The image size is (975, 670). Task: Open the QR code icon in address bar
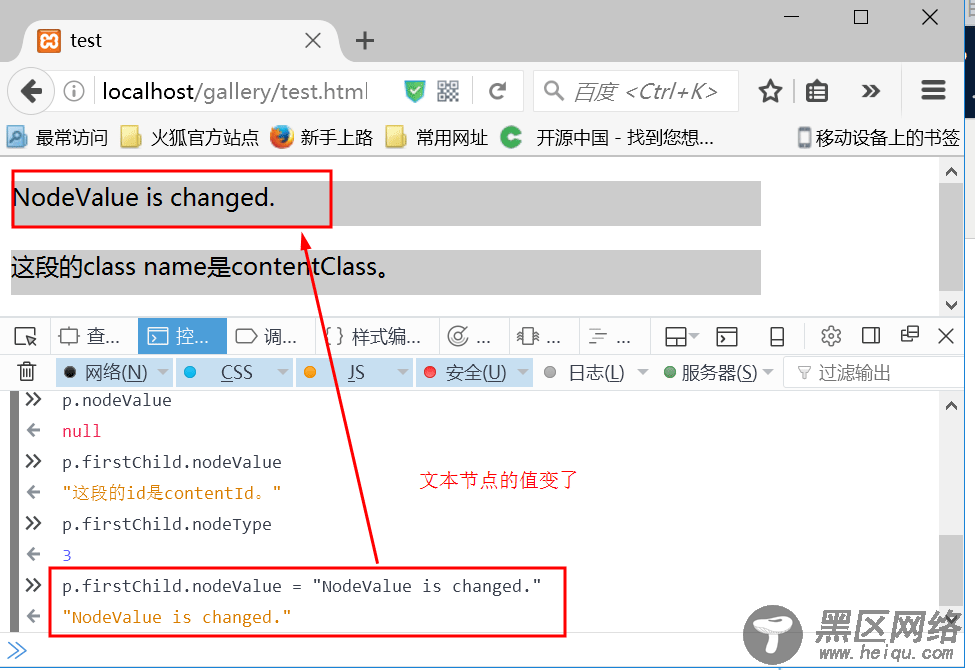448,91
